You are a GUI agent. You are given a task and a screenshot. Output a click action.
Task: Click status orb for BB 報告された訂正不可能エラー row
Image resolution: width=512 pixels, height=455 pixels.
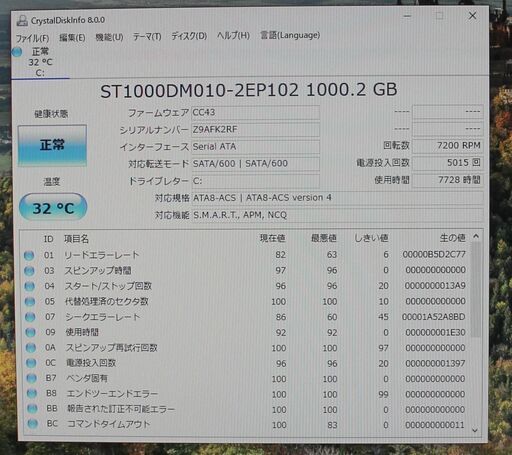click(x=32, y=409)
